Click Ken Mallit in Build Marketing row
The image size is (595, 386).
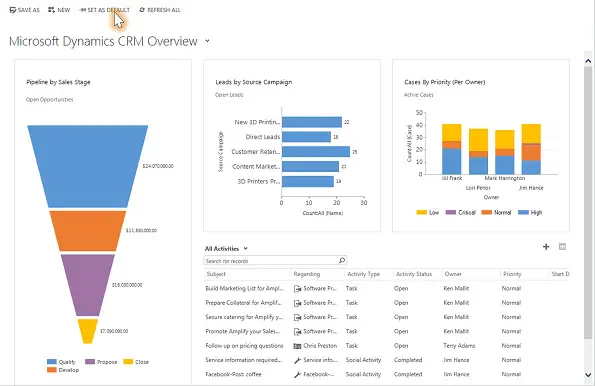[456, 288]
